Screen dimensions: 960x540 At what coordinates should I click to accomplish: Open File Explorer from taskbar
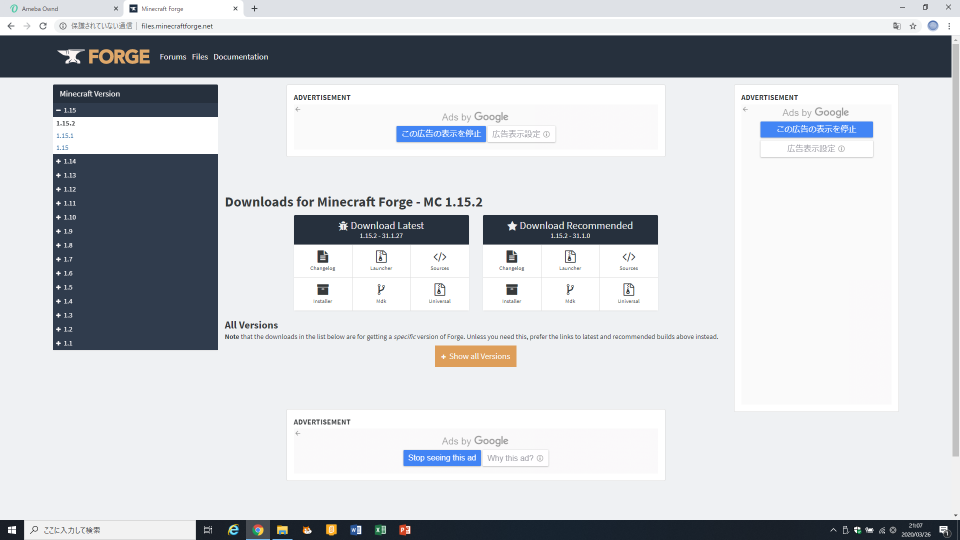pyautogui.click(x=282, y=530)
